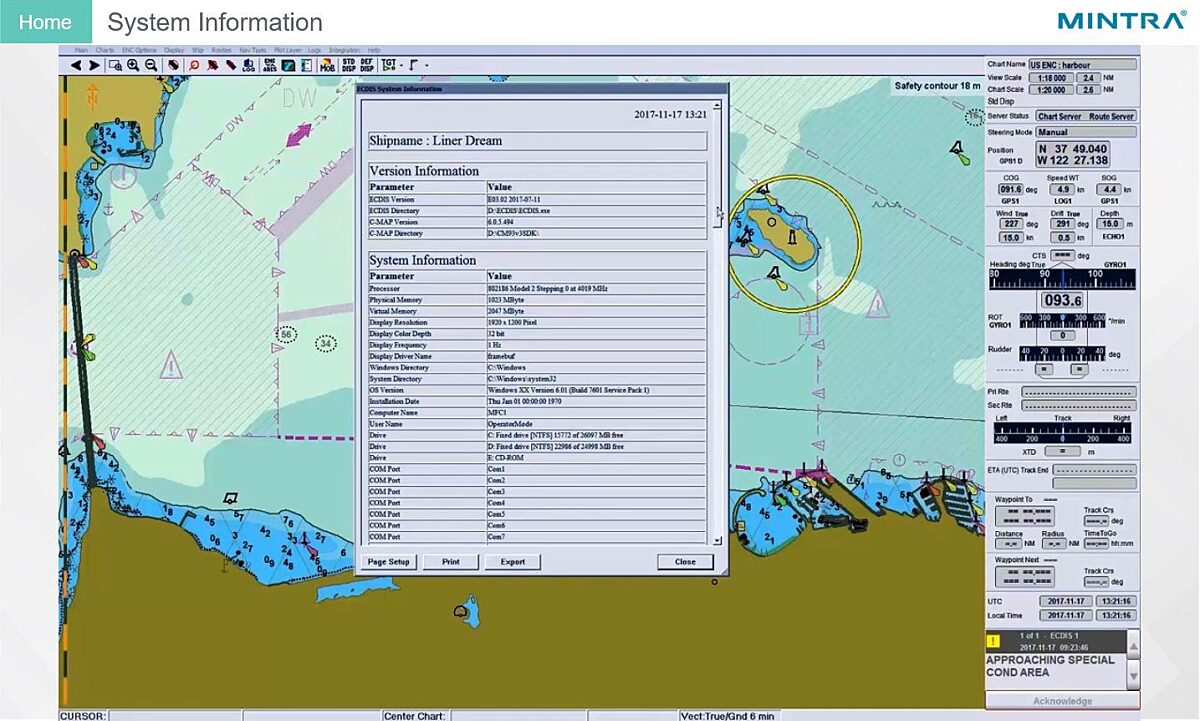Click the View Scale 1:18 000 field
Image resolution: width=1200 pixels, height=721 pixels.
pos(1052,77)
